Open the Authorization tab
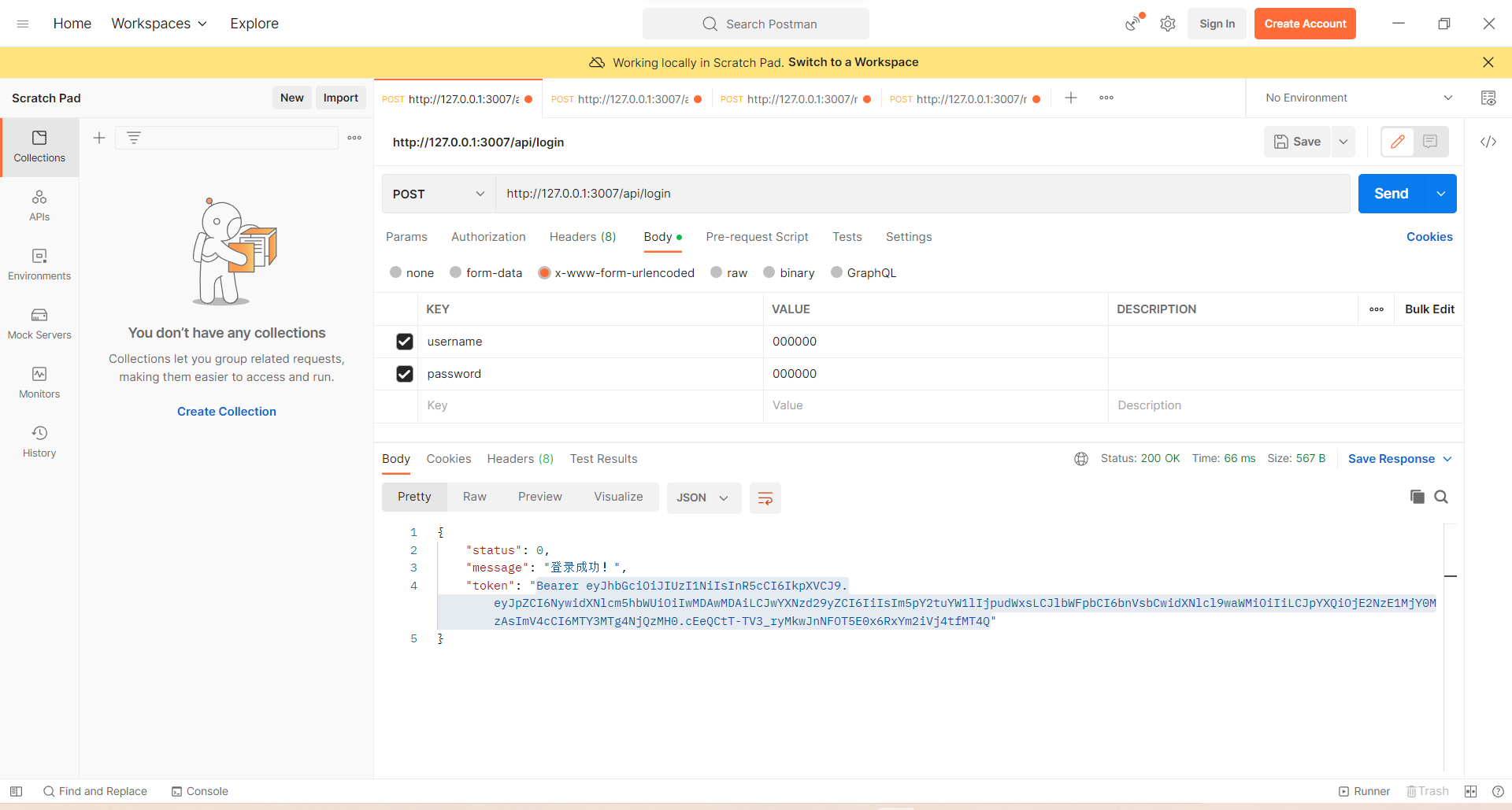 pyautogui.click(x=488, y=237)
